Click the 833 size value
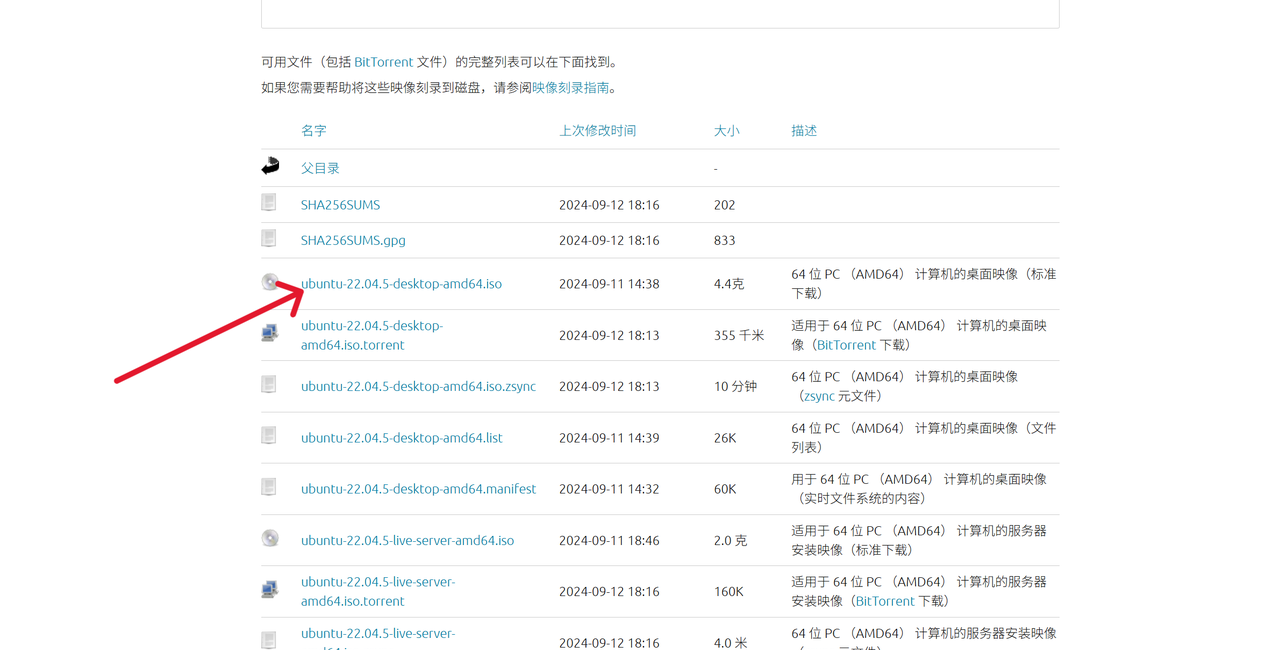The width and height of the screenshot is (1280, 650). pyautogui.click(x=725, y=240)
